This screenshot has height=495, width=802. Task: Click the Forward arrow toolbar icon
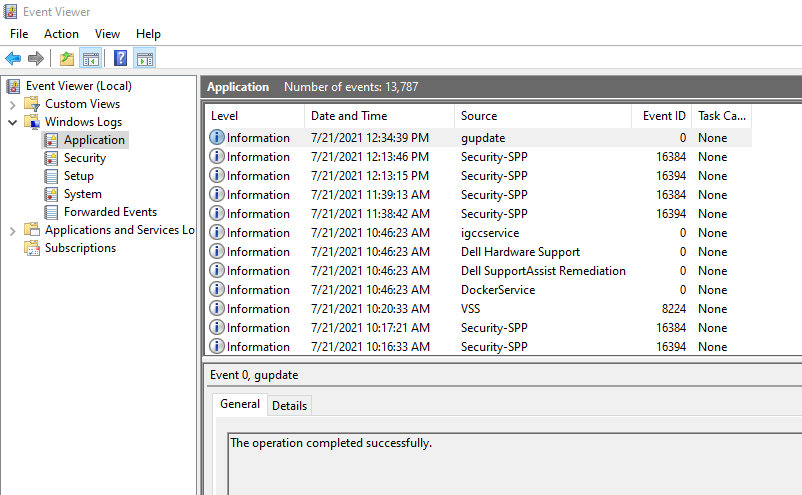click(35, 58)
